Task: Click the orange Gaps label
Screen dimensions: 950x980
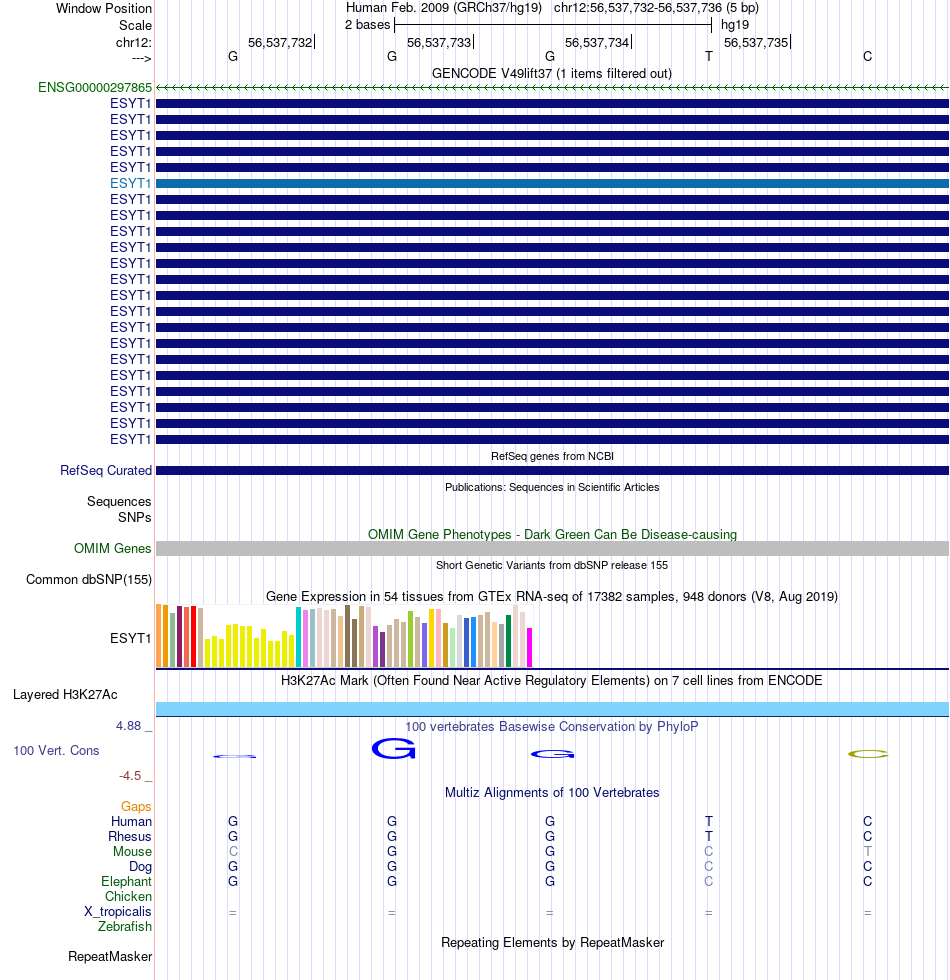Action: pyautogui.click(x=136, y=807)
